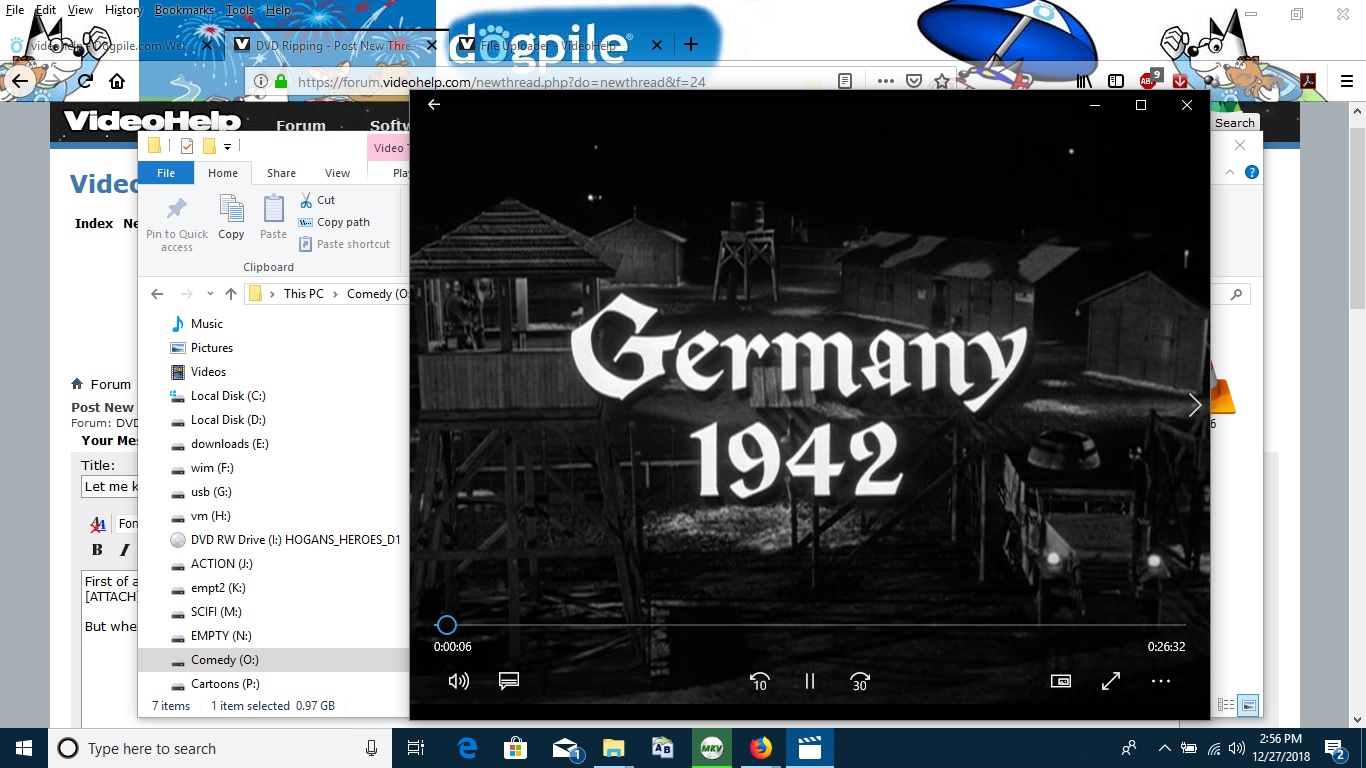
Task: Click Cut in the Clipboard group
Action: click(x=318, y=200)
